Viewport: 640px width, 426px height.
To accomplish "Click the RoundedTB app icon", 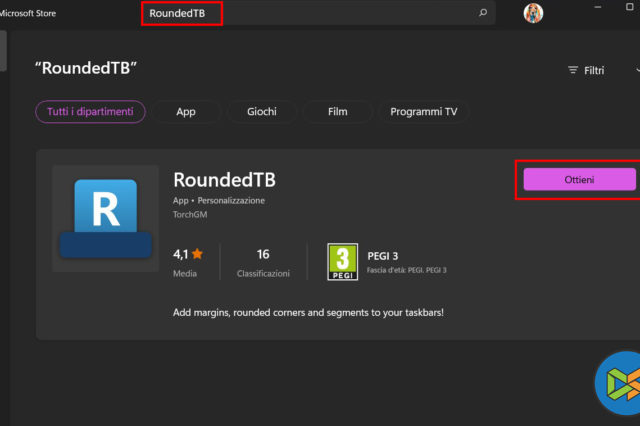I will click(106, 218).
